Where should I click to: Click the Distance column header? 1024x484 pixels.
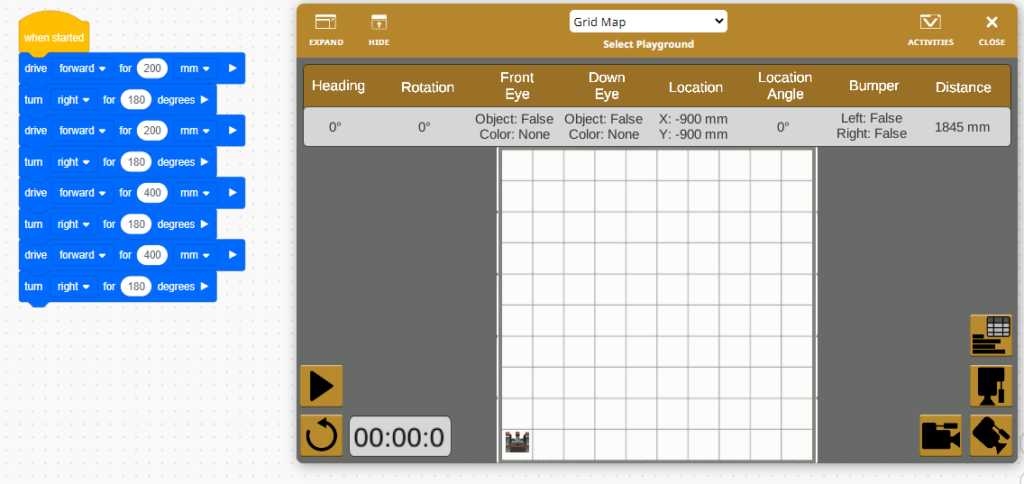963,88
